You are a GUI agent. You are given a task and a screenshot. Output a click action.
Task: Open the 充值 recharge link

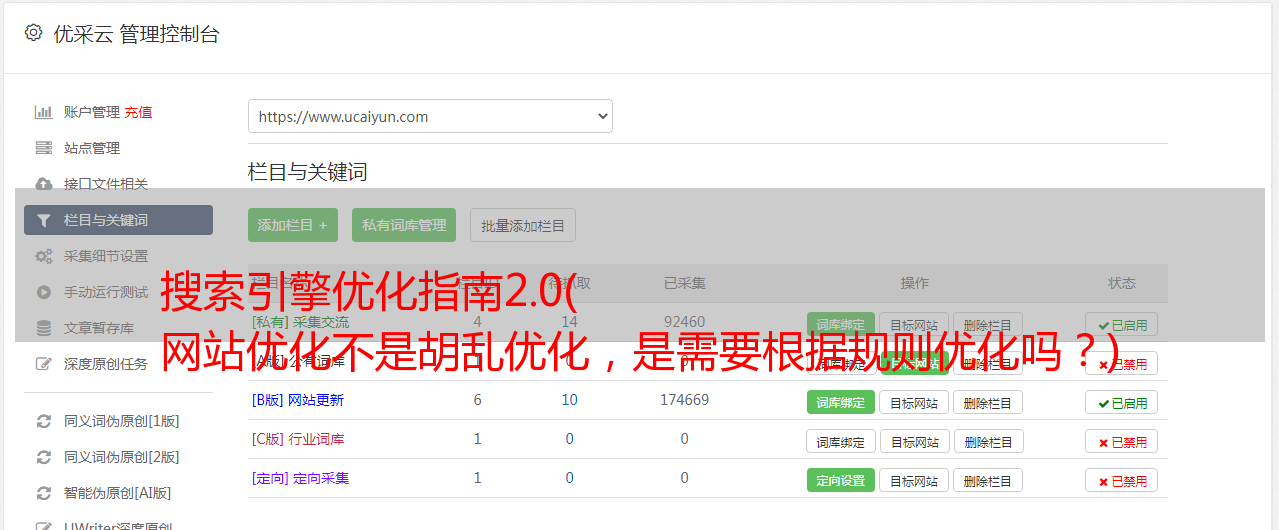(139, 112)
